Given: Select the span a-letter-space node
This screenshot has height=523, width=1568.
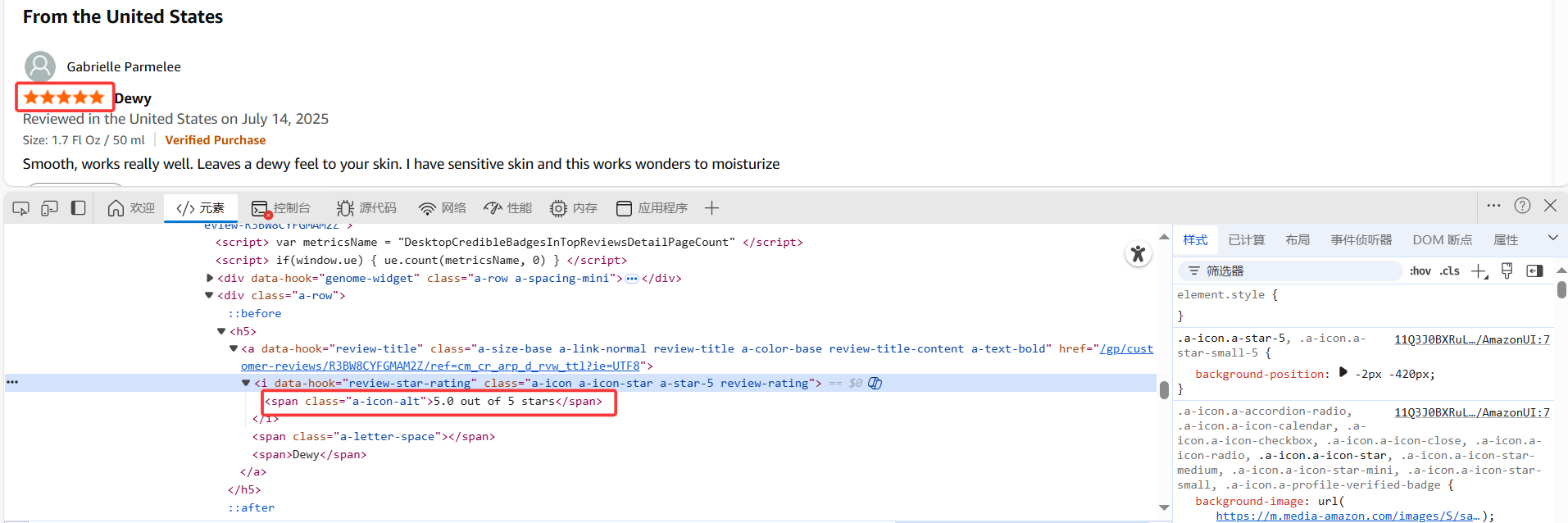Looking at the screenshot, I should point(374,436).
